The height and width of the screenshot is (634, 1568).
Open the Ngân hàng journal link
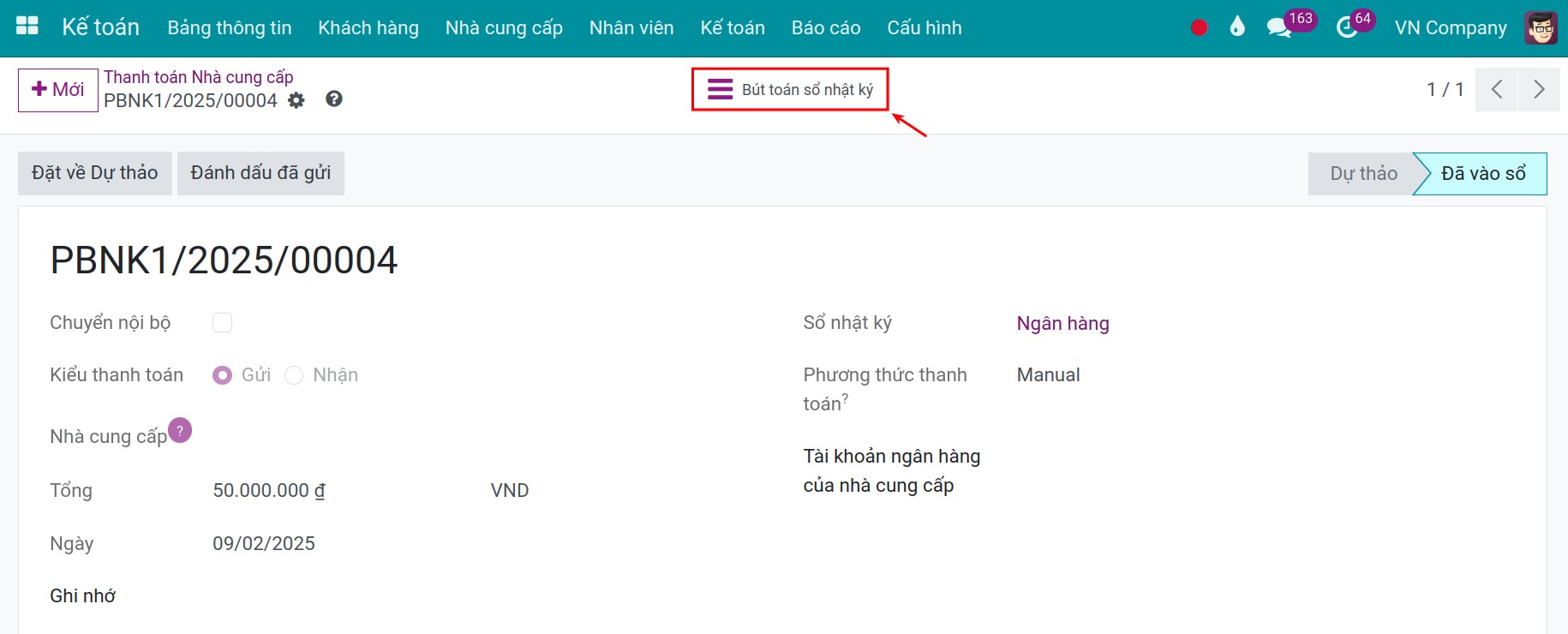pyautogui.click(x=1062, y=323)
